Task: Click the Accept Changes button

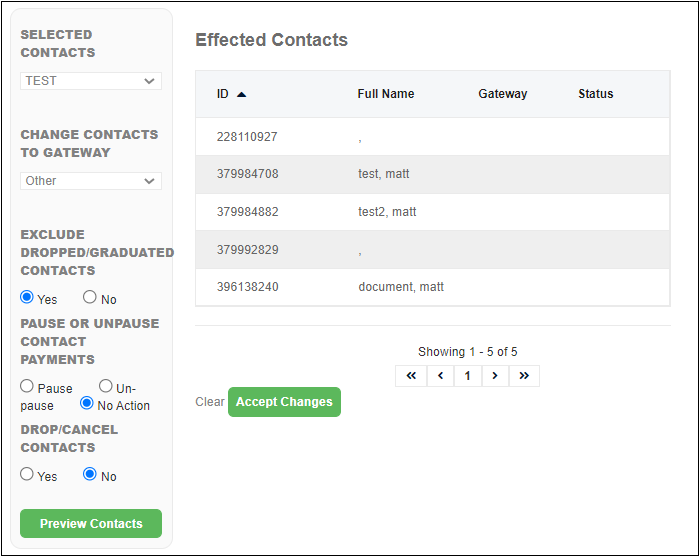Action: point(284,402)
